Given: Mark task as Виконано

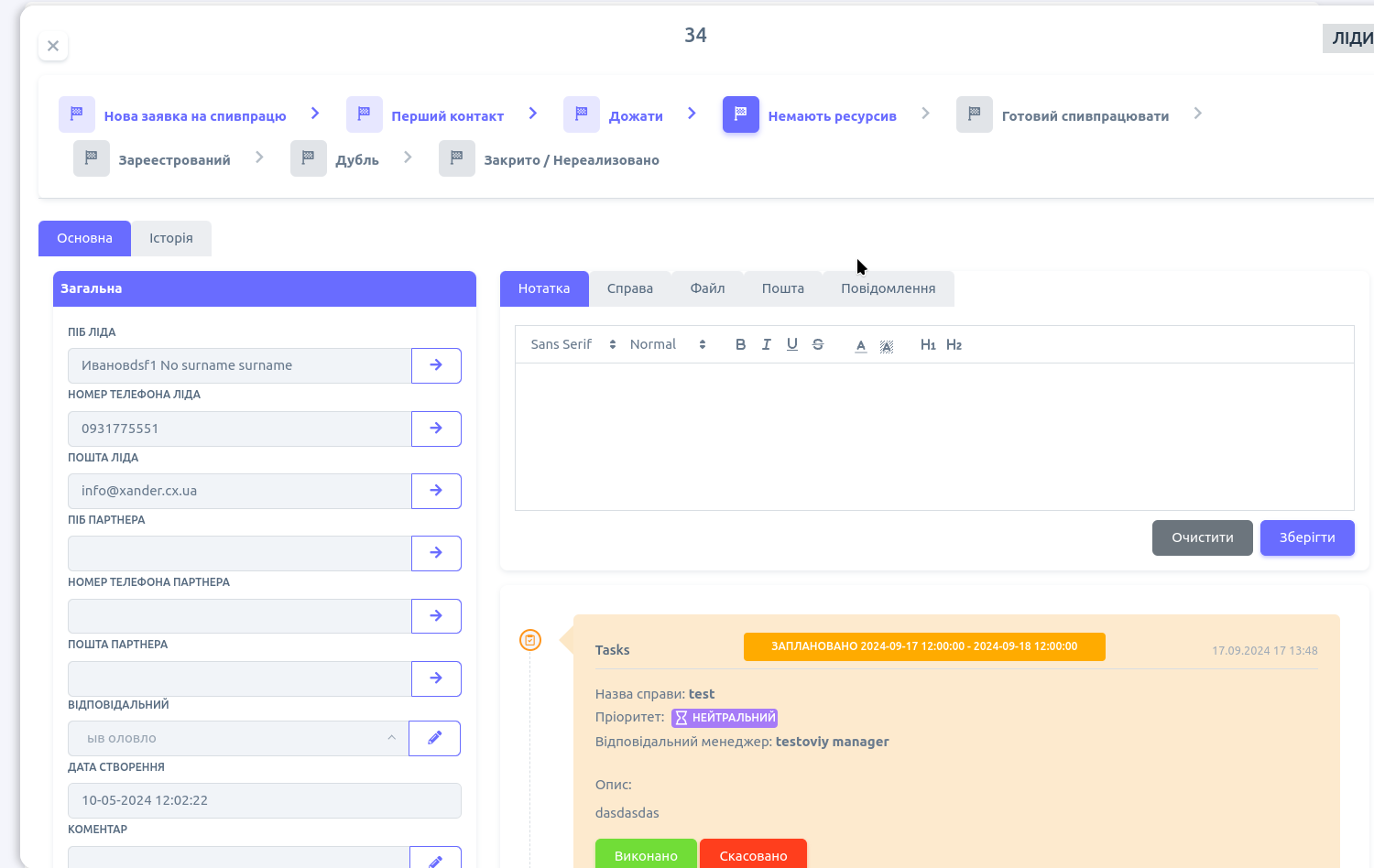Looking at the screenshot, I should coord(646,855).
